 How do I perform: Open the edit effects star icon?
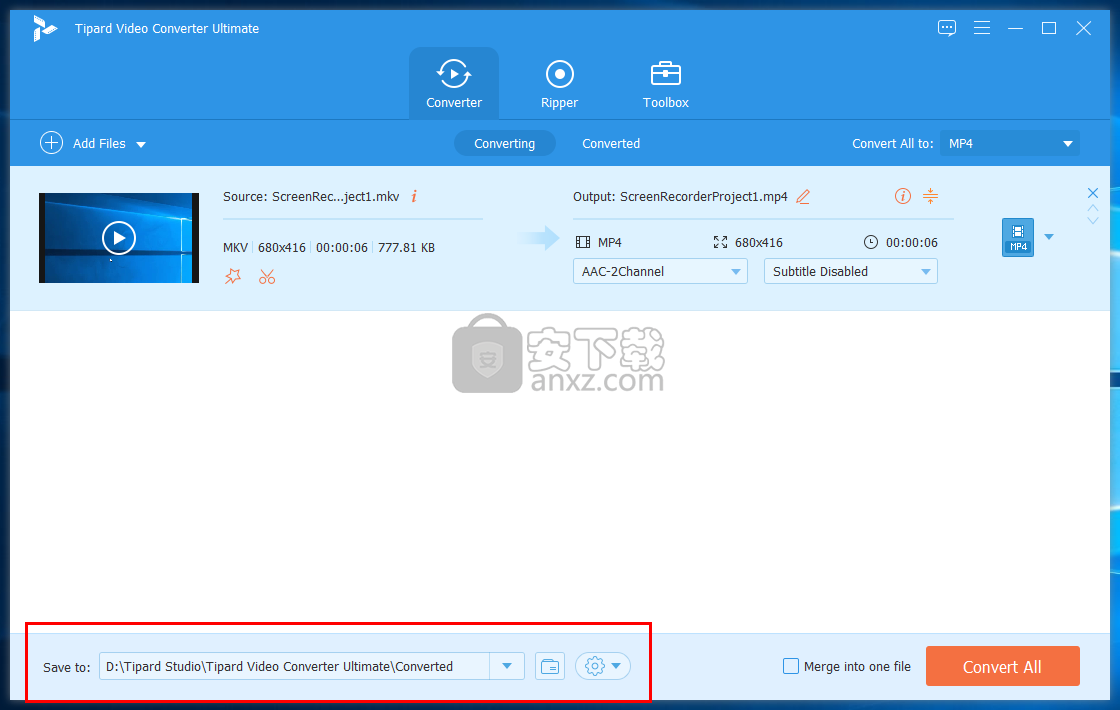click(x=233, y=276)
